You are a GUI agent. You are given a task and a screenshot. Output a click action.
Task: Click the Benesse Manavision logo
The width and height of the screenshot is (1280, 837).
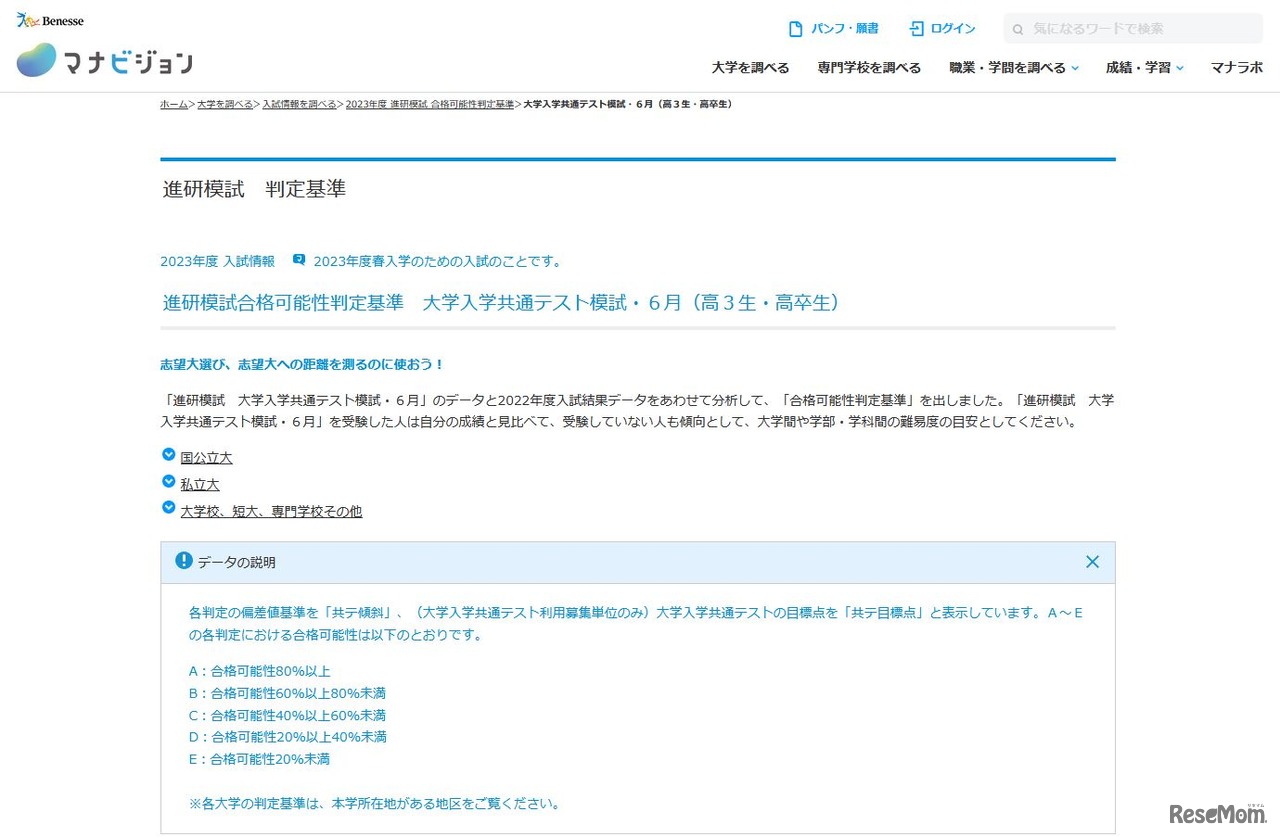coord(104,60)
